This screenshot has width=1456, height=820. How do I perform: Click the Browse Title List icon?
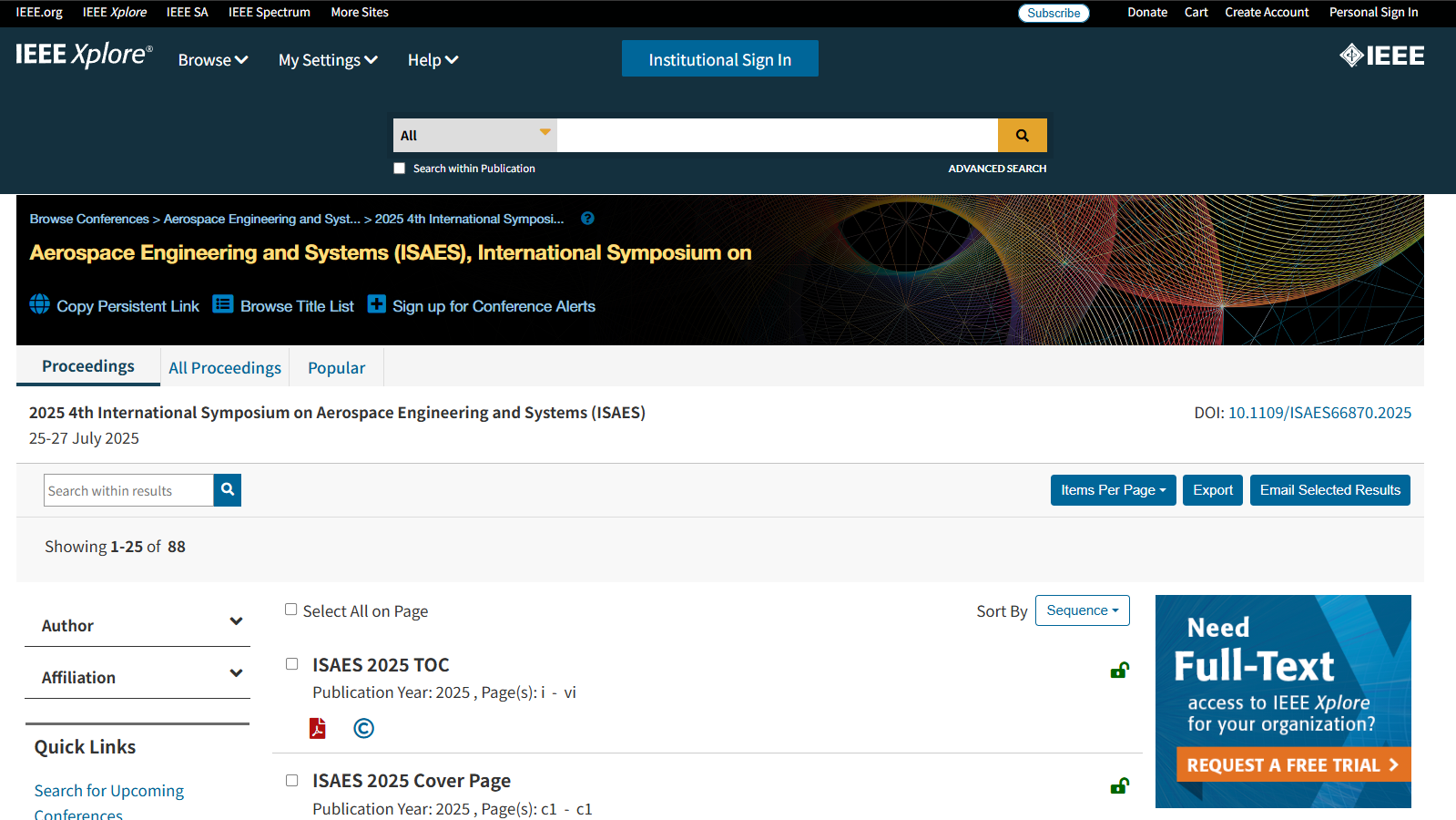(x=223, y=304)
